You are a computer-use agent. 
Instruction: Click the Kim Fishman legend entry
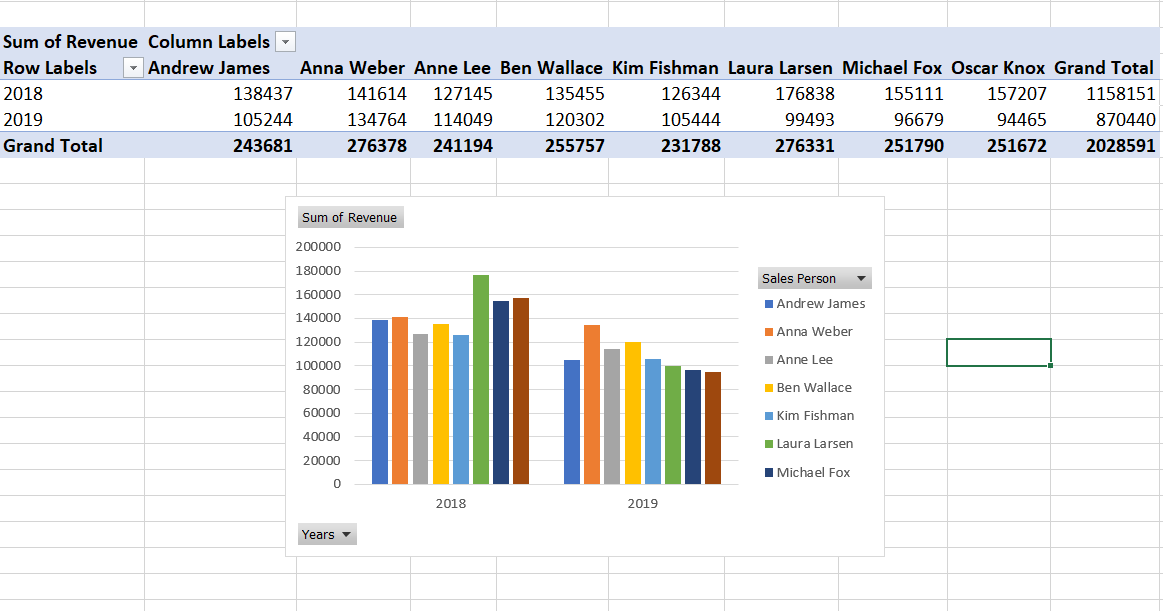tap(809, 416)
